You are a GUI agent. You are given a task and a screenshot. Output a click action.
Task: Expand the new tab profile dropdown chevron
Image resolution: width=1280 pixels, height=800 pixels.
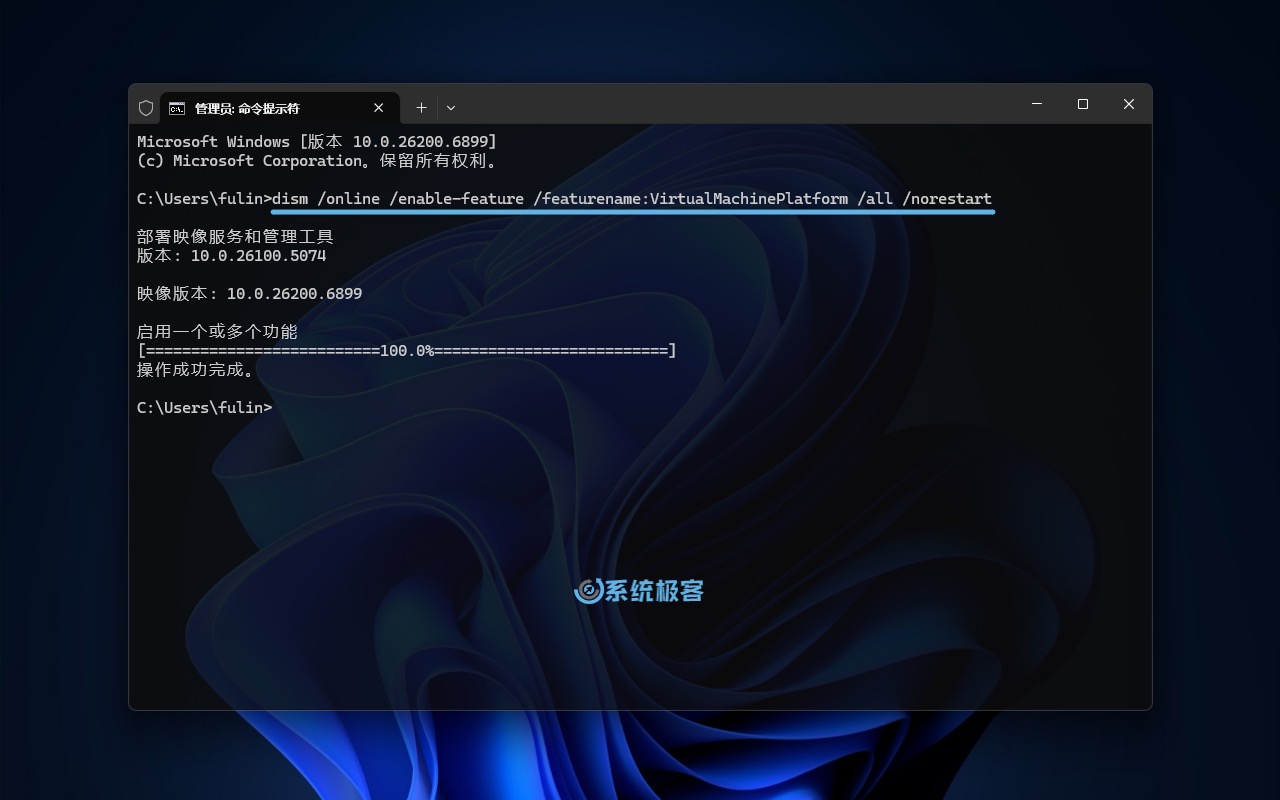point(451,108)
